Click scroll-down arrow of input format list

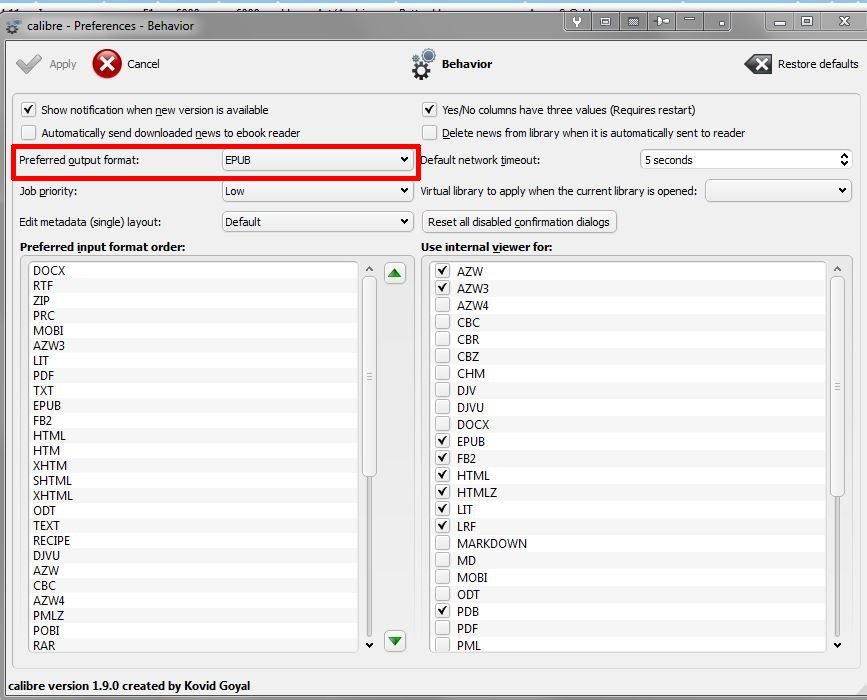[369, 645]
